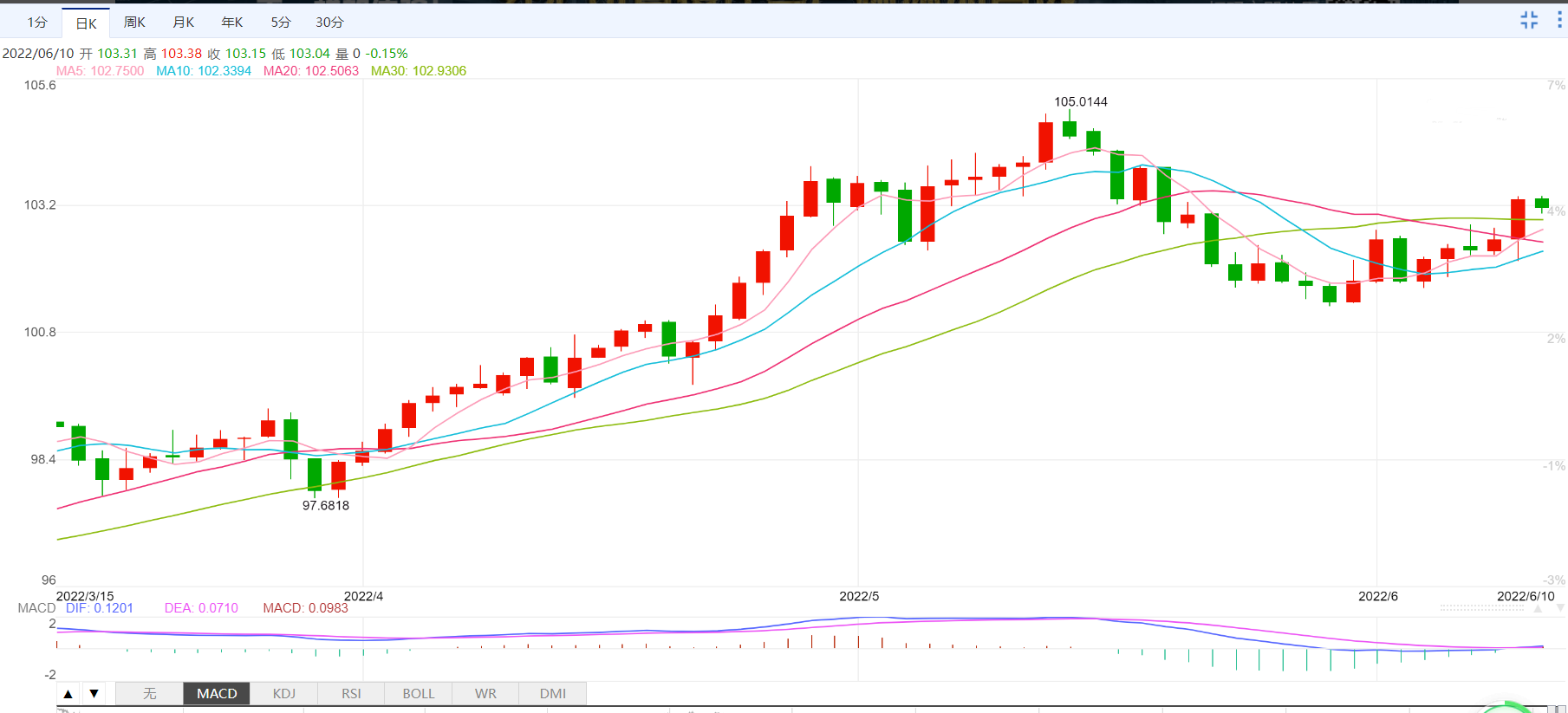Click the up arrow indicator button

coord(68,694)
